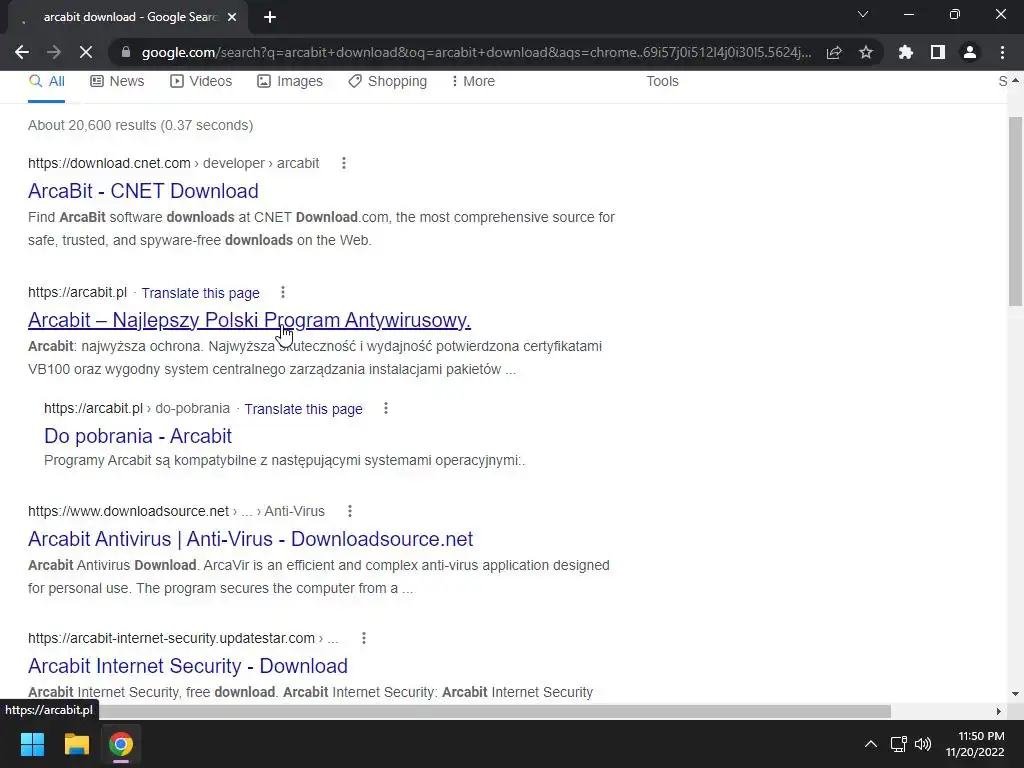Open the volume tray icon
The height and width of the screenshot is (768, 1024).
[923, 744]
